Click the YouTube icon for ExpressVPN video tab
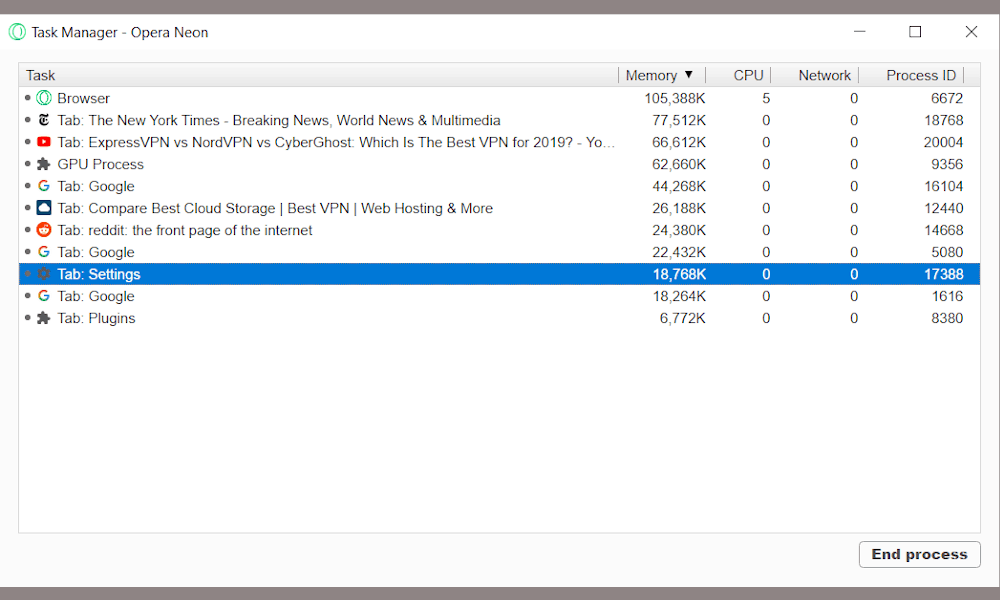 (x=44, y=142)
